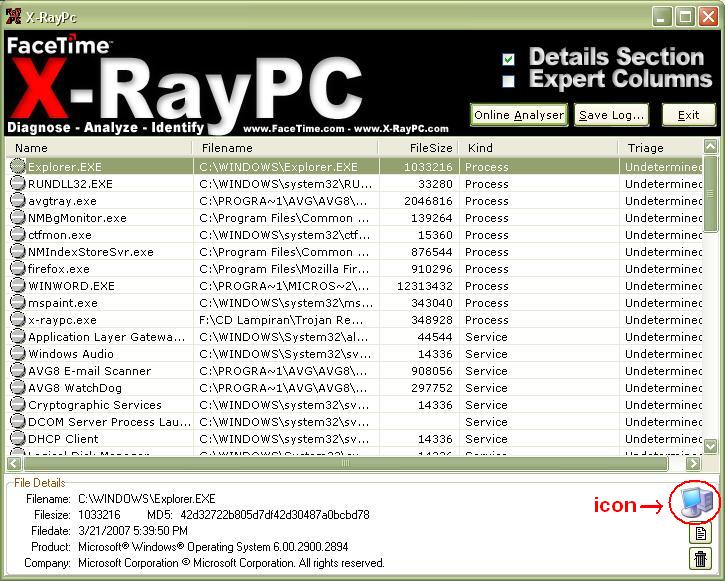Click the horizontal scrollbar thumb
The image size is (725, 581).
345,463
